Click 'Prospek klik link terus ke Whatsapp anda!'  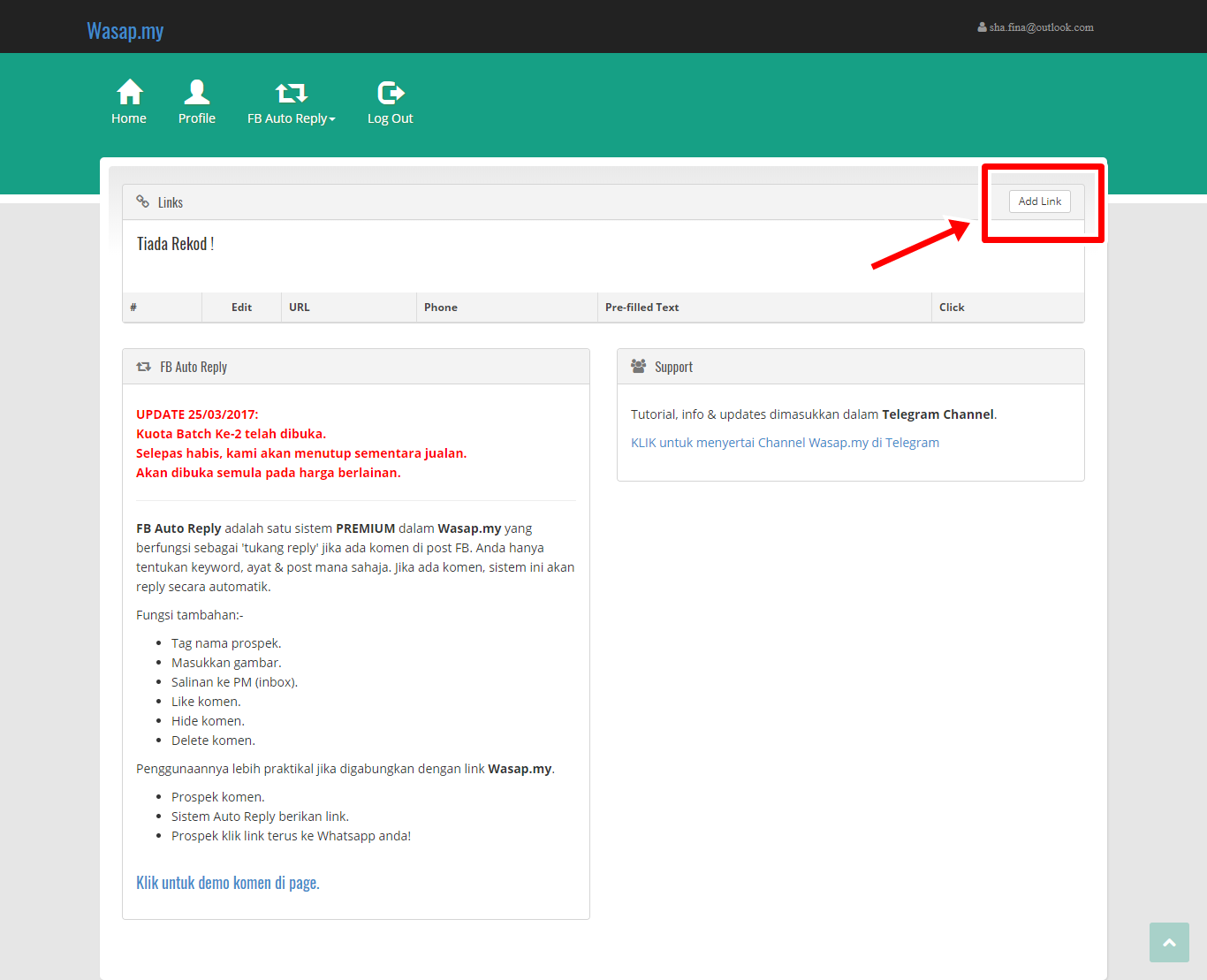[x=292, y=836]
